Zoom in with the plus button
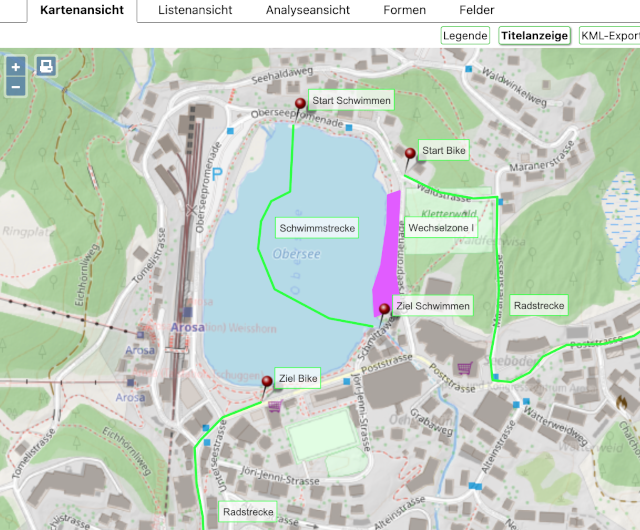This screenshot has height=530, width=640. pyautogui.click(x=15, y=67)
